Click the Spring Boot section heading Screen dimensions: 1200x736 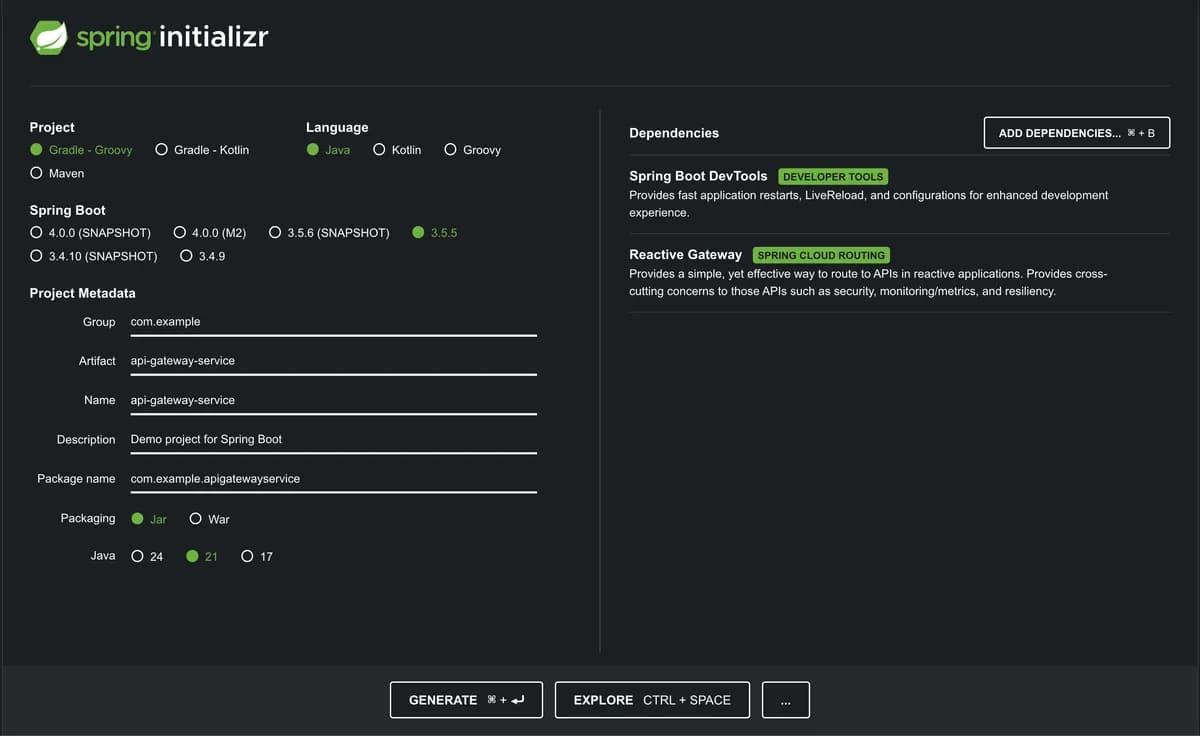[68, 210]
